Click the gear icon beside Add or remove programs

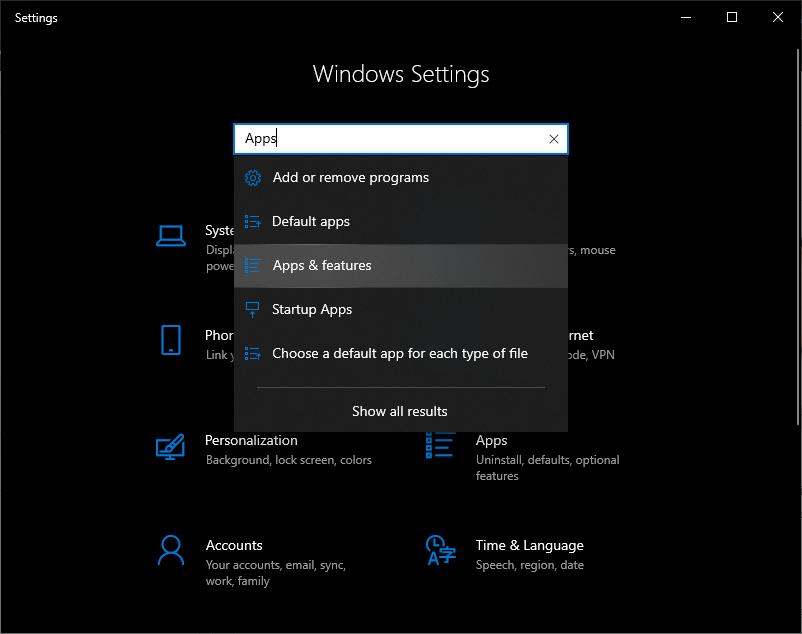tap(252, 178)
